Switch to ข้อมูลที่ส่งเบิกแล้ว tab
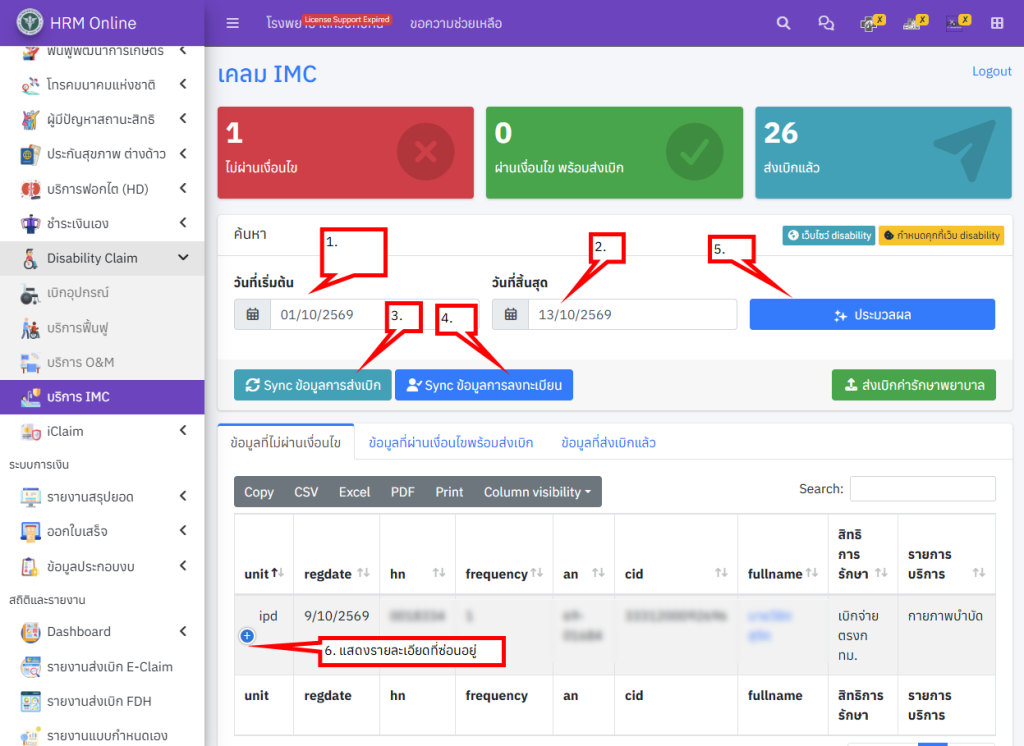The width and height of the screenshot is (1024, 746). click(608, 442)
